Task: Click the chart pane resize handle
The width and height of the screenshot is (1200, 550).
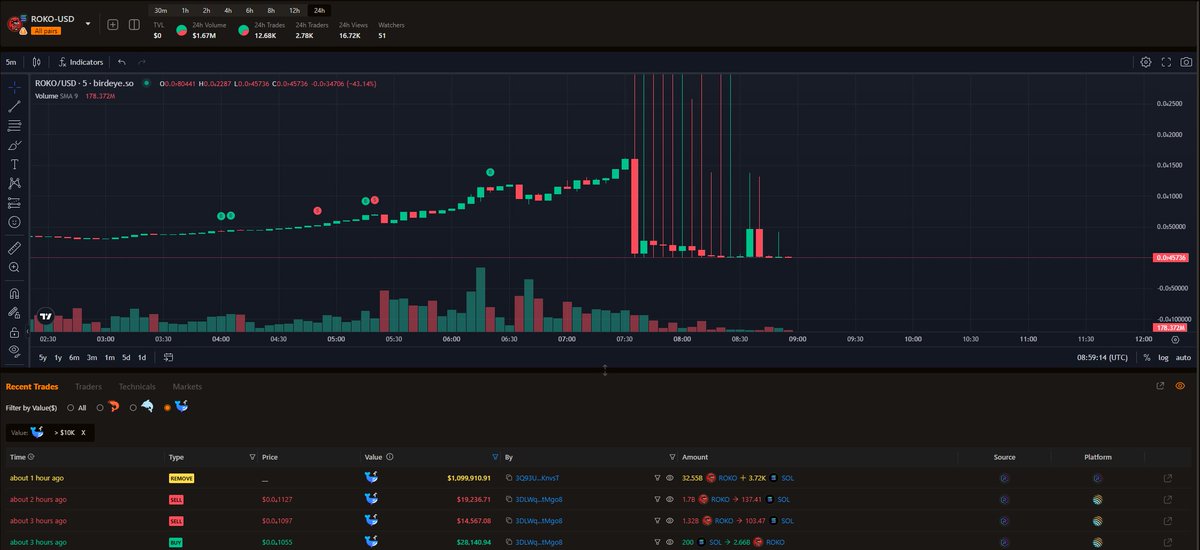Action: click(605, 370)
